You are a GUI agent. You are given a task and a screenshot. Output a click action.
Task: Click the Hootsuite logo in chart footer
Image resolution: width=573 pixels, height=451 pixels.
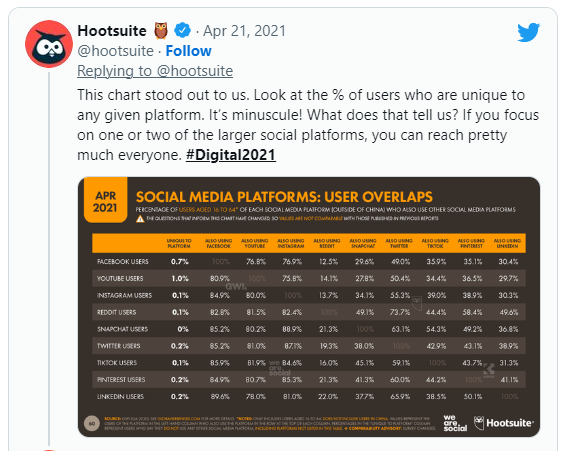[x=504, y=423]
